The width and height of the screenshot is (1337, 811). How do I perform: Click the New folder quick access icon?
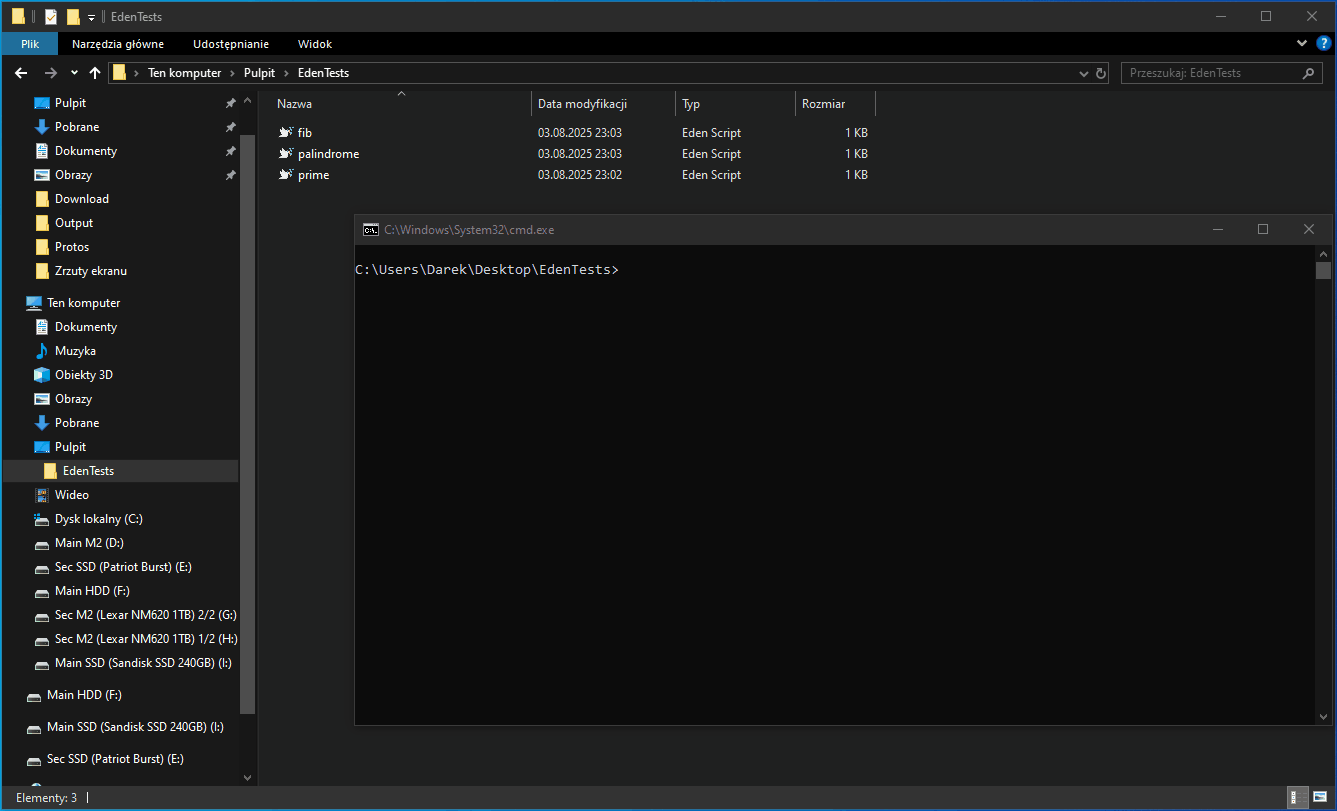[72, 16]
